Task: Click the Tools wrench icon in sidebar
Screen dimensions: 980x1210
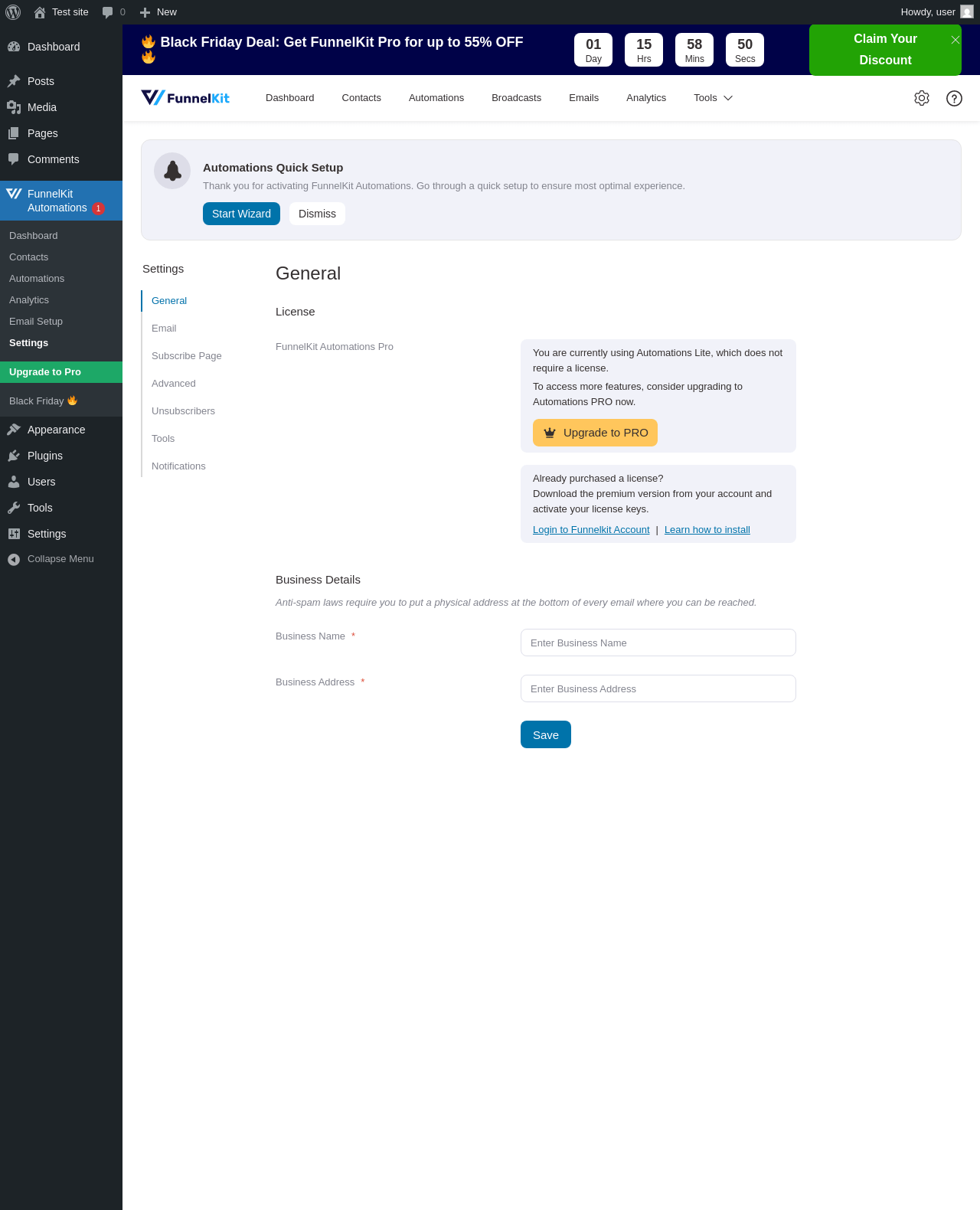Action: 14,508
